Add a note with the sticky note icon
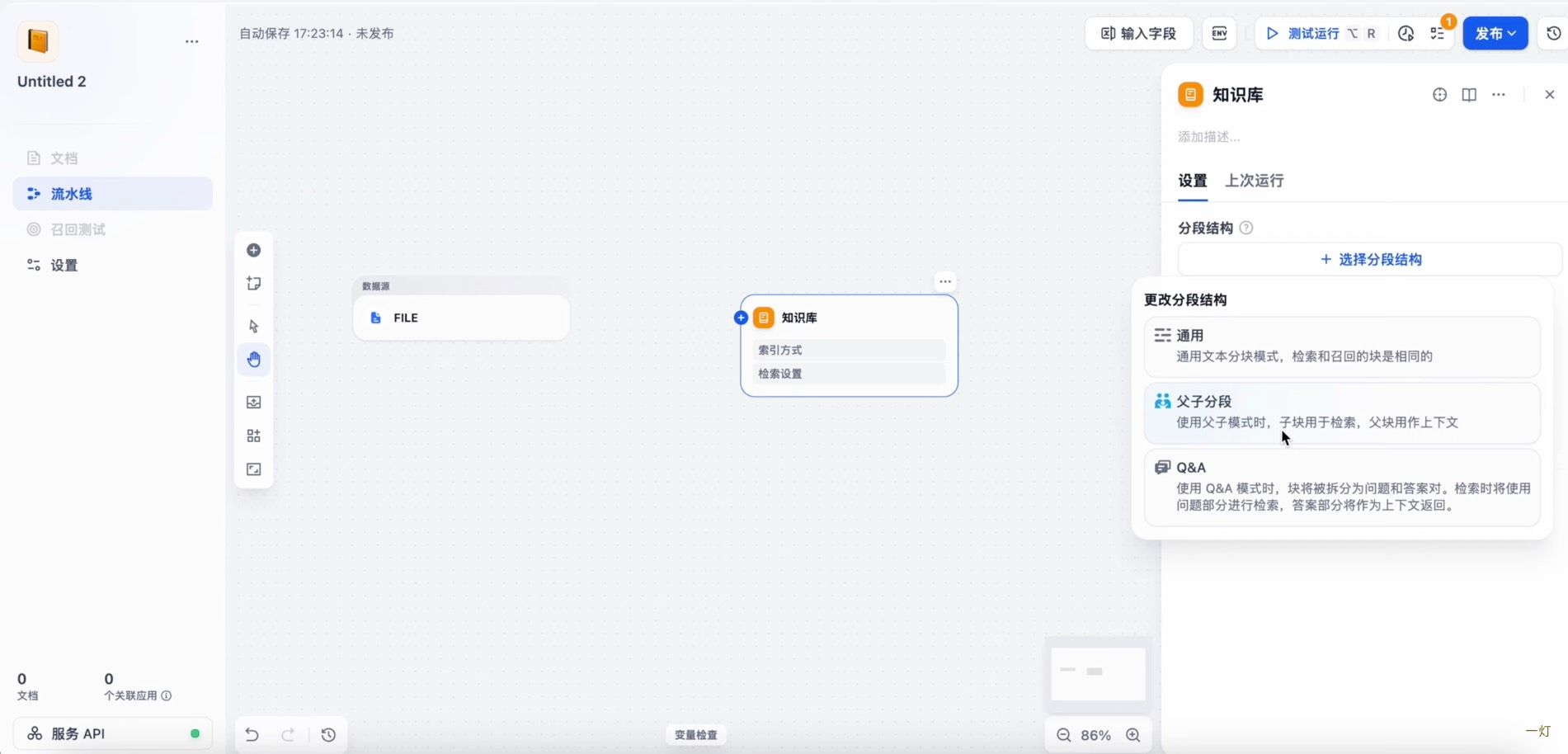Image resolution: width=1568 pixels, height=754 pixels. pos(254,284)
